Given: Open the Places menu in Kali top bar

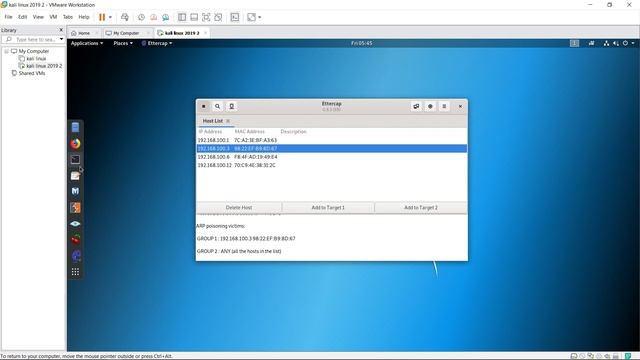Looking at the screenshot, I should coord(123,43).
